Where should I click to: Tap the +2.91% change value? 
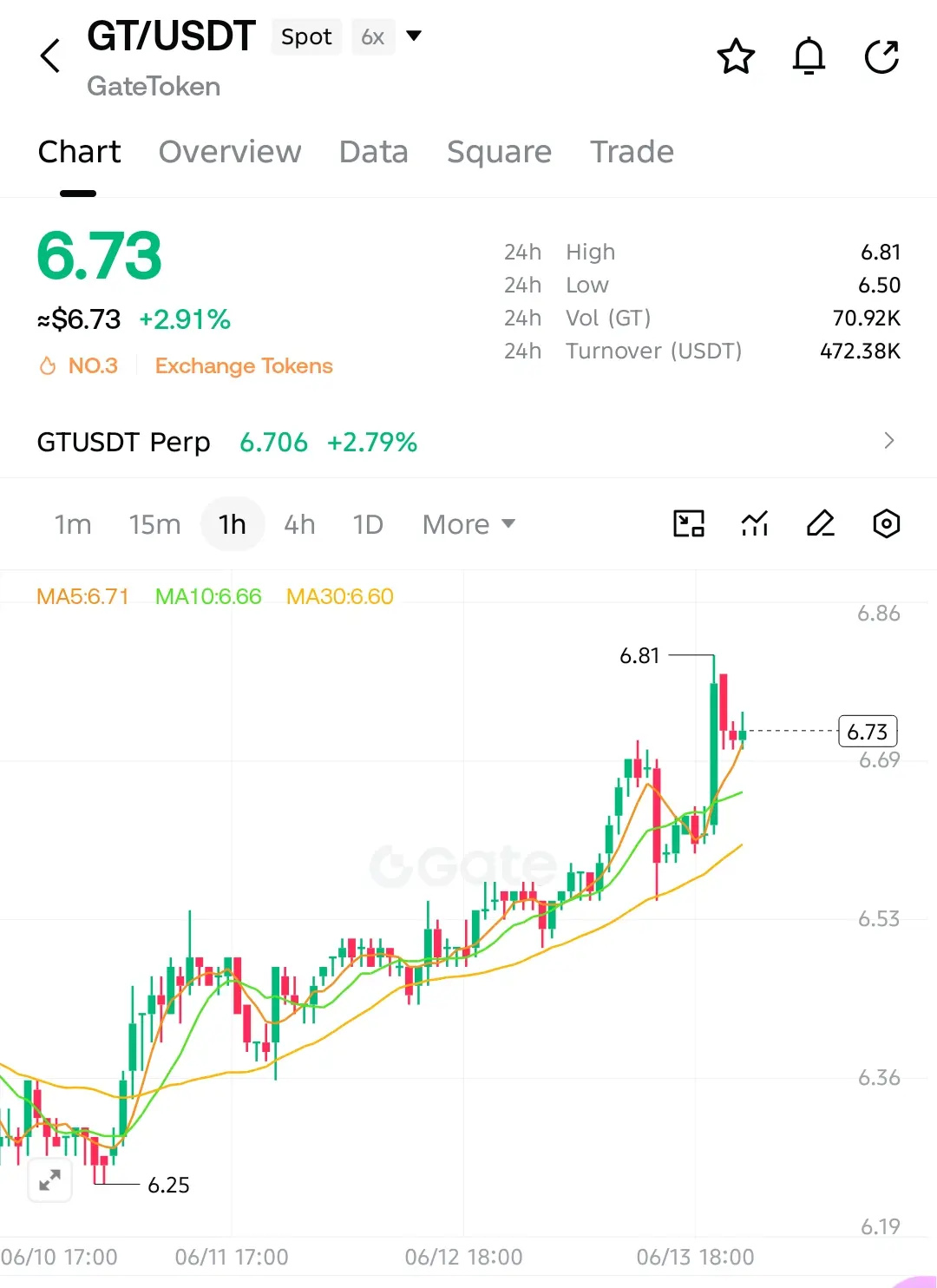pos(185,319)
